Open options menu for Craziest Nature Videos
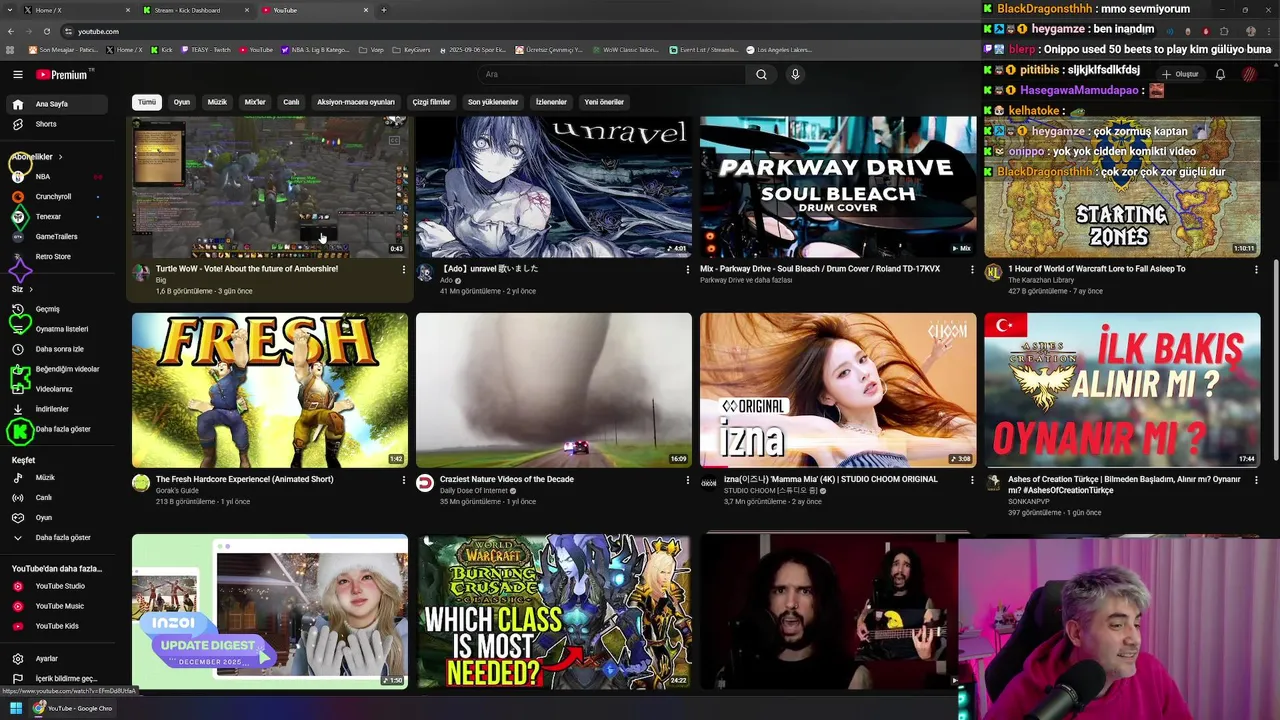Image resolution: width=1280 pixels, height=720 pixels. [x=688, y=480]
